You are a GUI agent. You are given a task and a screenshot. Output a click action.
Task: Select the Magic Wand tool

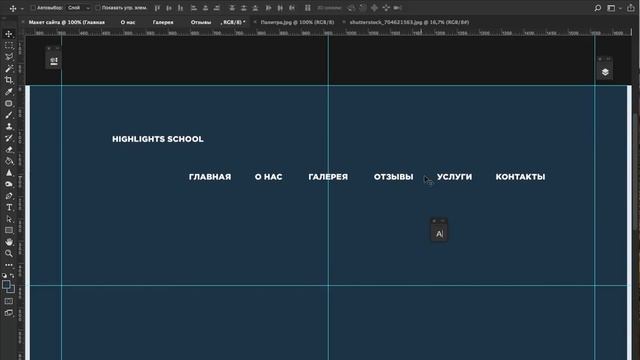9,68
